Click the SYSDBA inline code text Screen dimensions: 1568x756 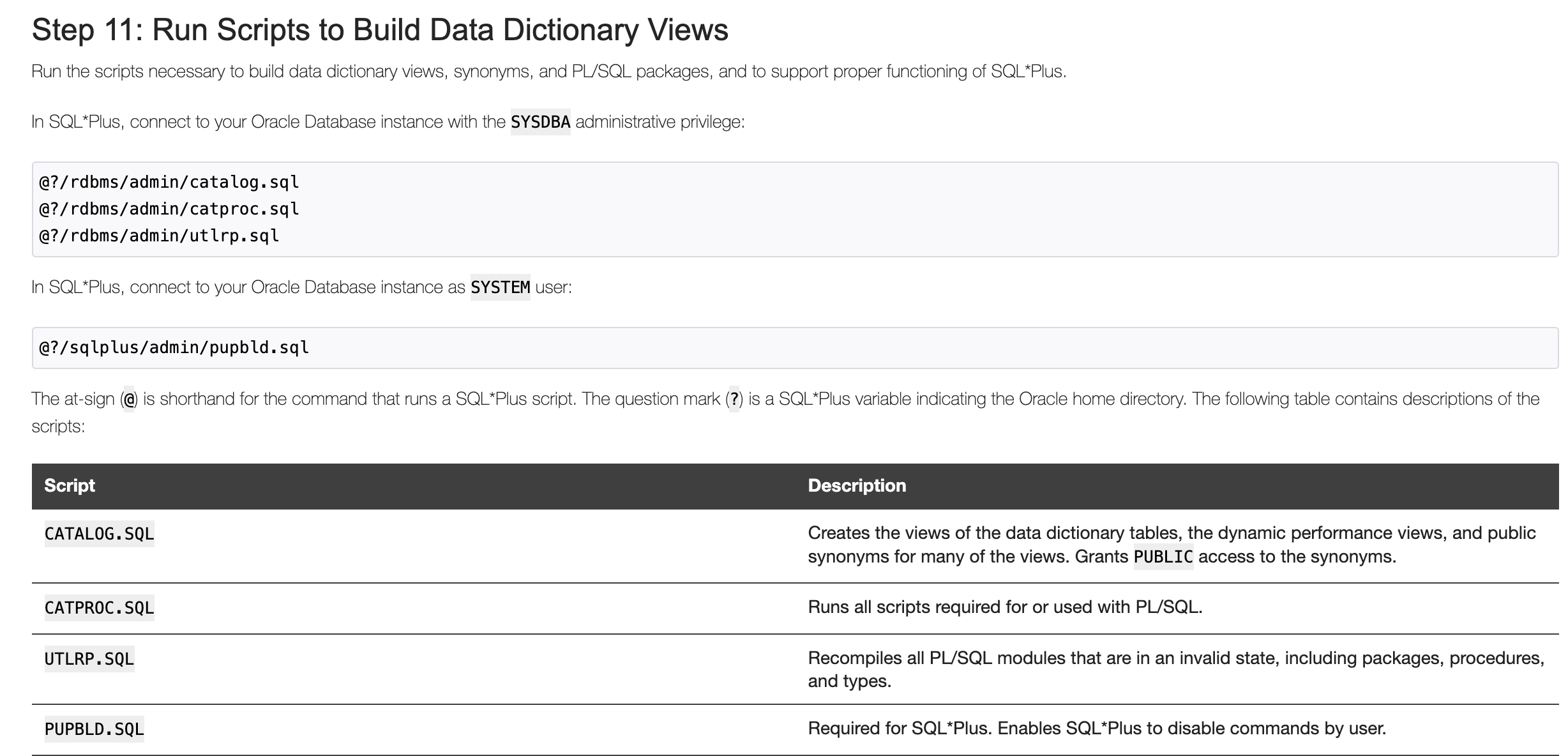click(x=540, y=122)
